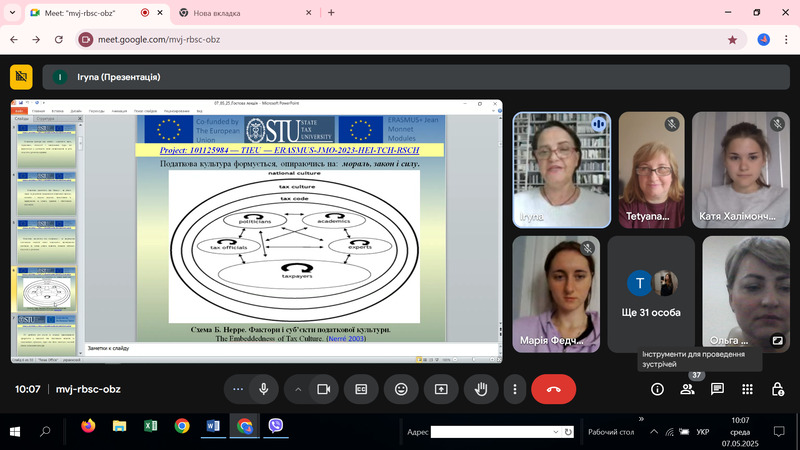Open emoji reactions panel
The width and height of the screenshot is (800, 450).
pyautogui.click(x=402, y=389)
